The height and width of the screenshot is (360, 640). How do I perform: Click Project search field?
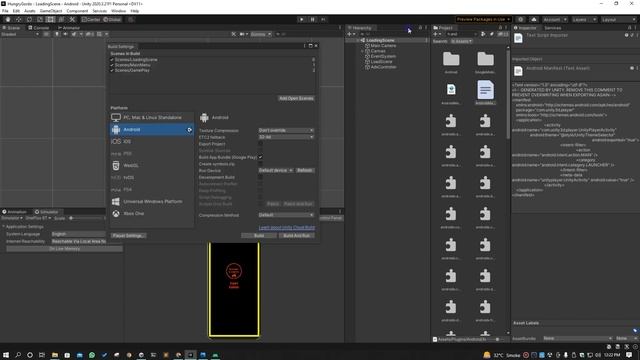tap(462, 34)
